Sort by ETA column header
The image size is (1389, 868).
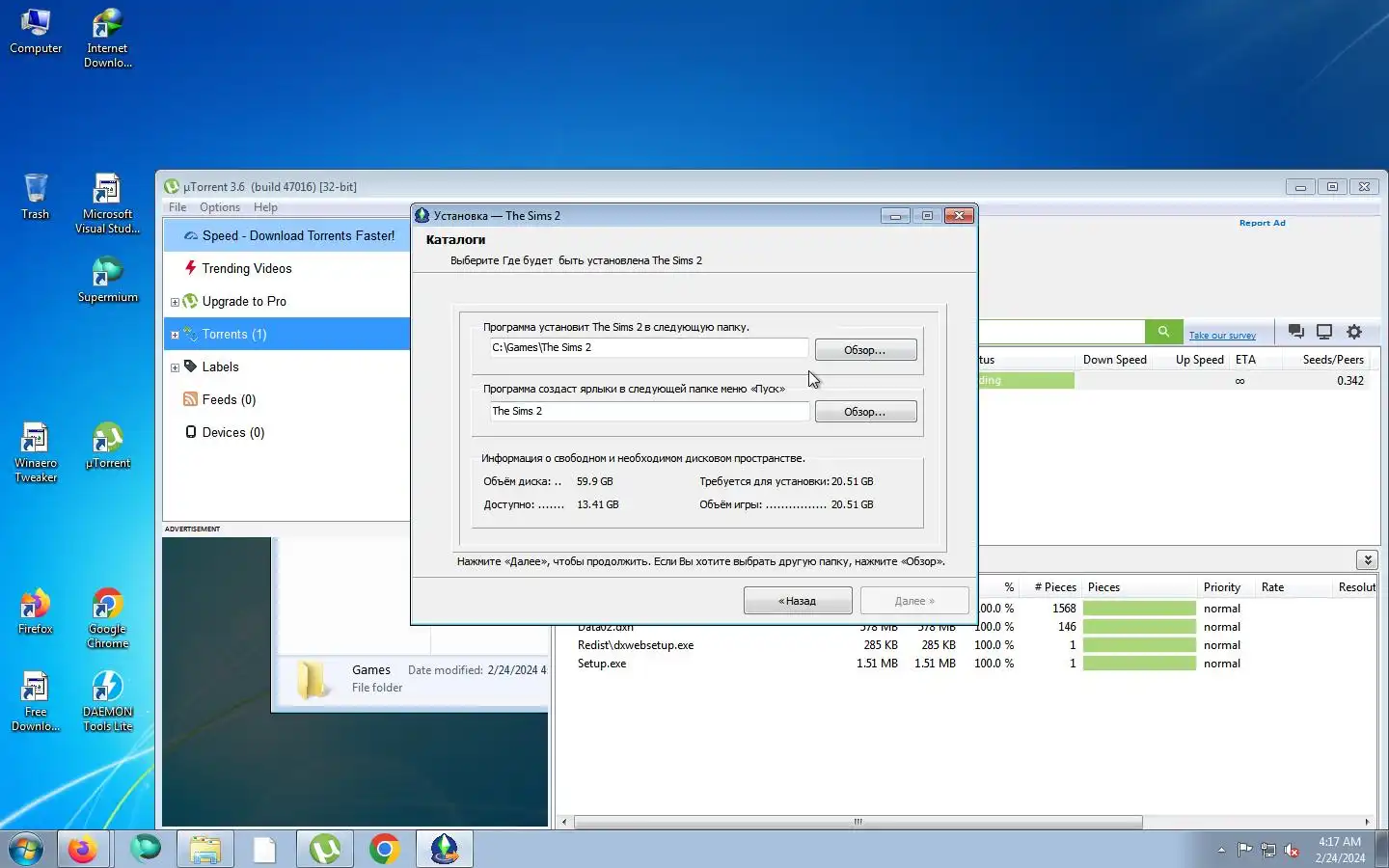(x=1245, y=360)
